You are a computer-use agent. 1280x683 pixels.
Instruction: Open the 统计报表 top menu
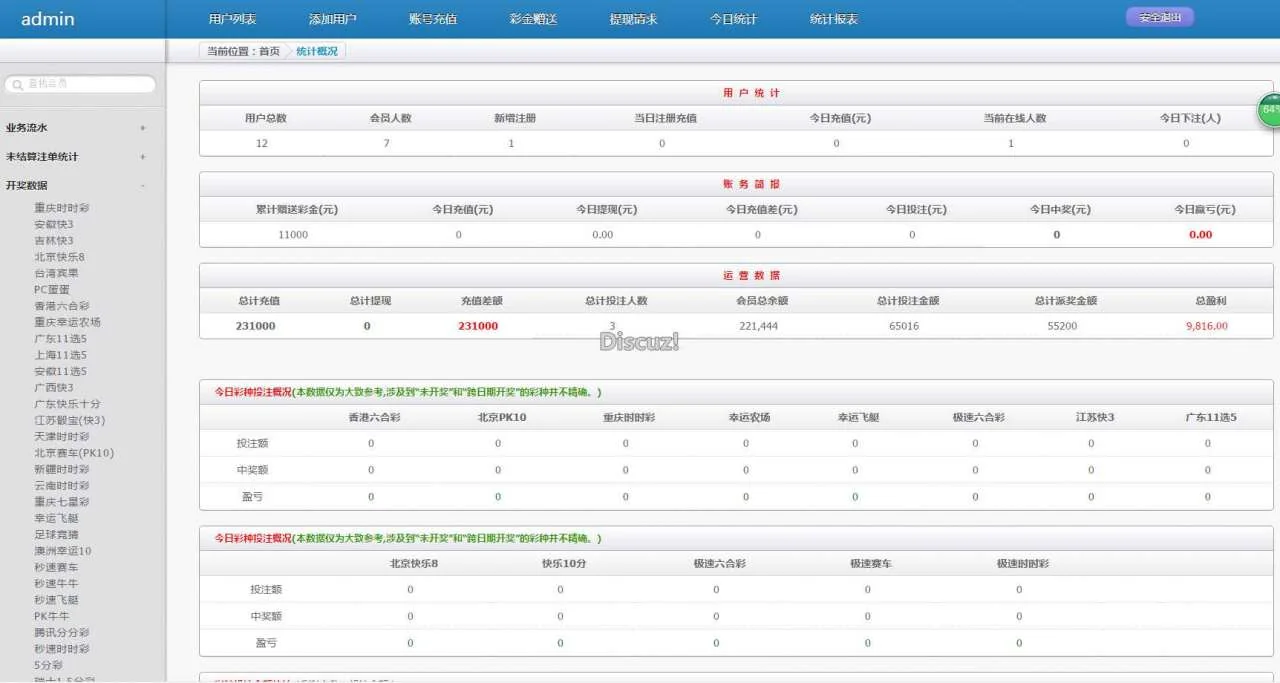(x=833, y=19)
